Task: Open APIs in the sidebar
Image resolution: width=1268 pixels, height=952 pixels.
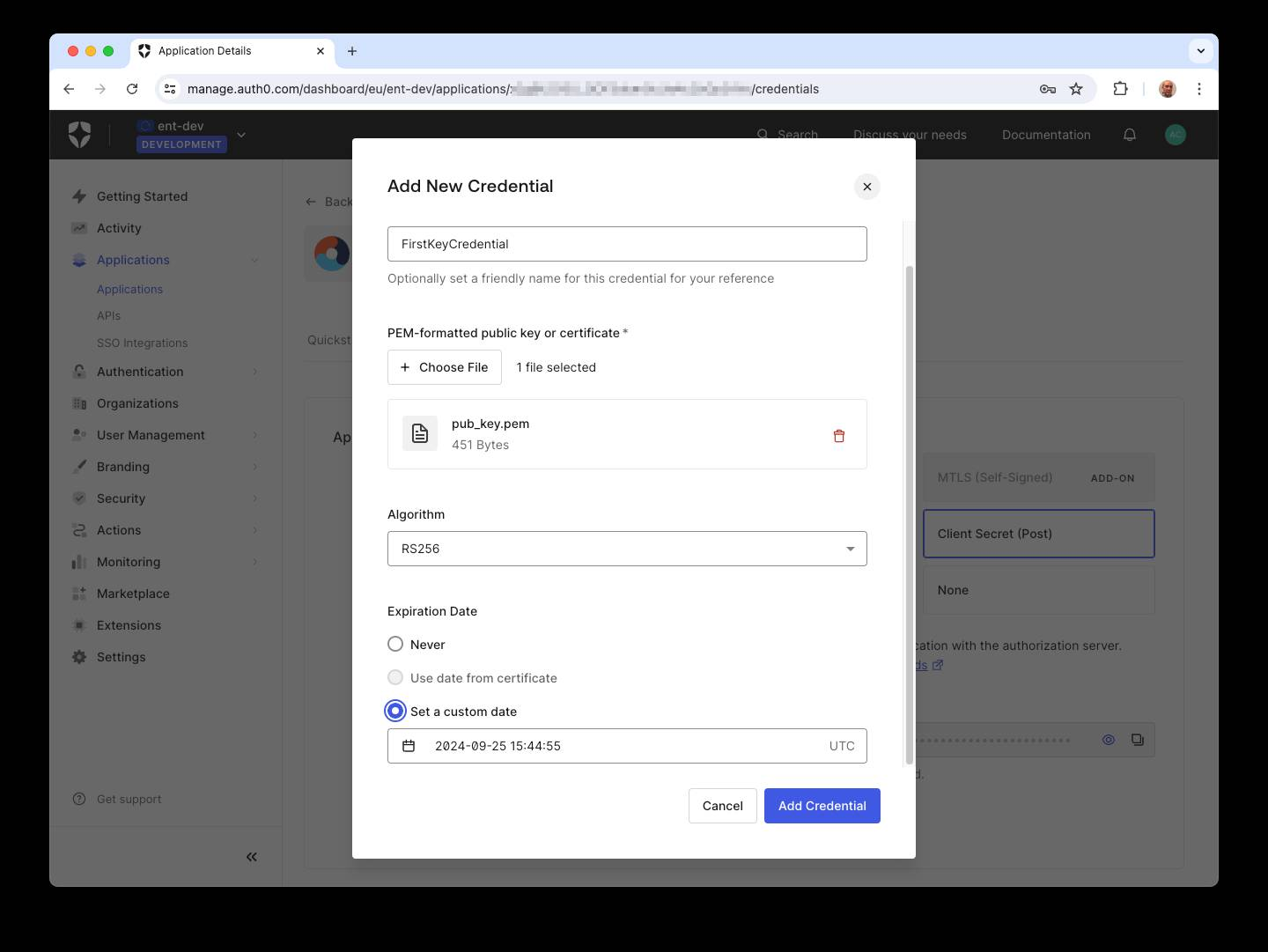Action: click(x=108, y=315)
